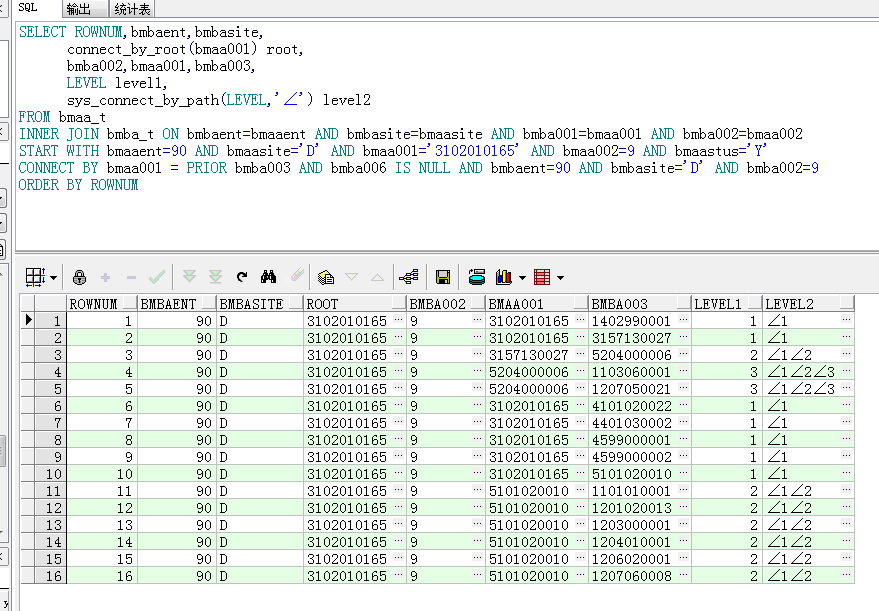Image resolution: width=879 pixels, height=611 pixels.
Task: Click BMBA003 cell value 1103060001
Action: (631, 372)
